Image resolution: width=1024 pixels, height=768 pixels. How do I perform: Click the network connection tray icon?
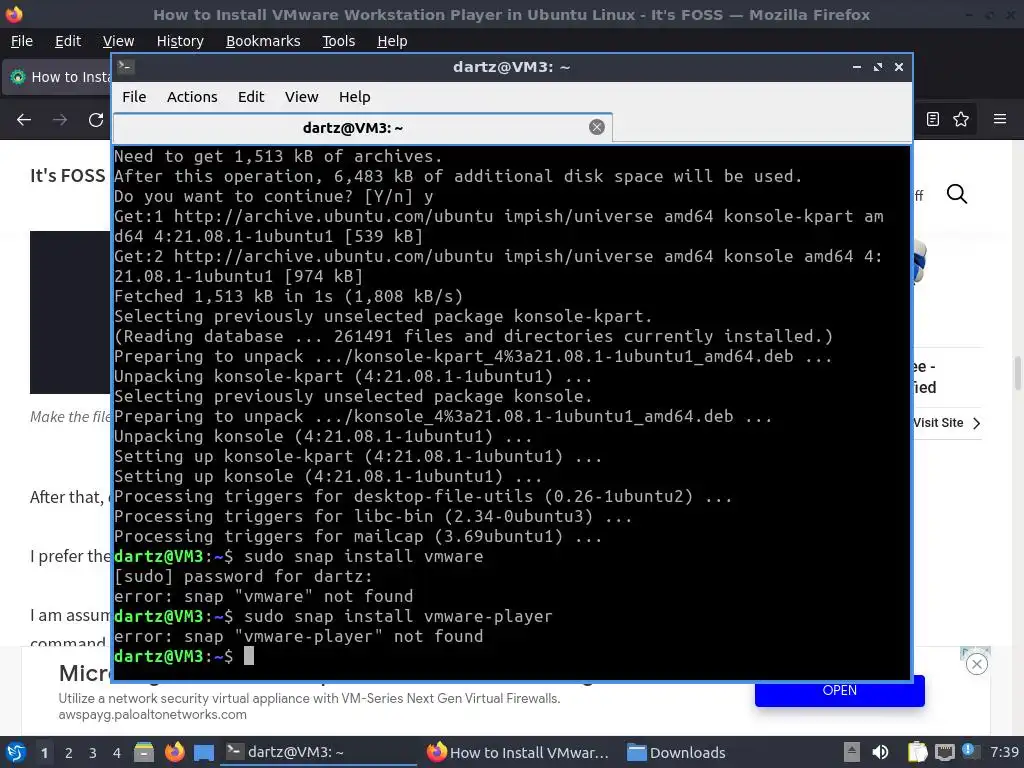(944, 752)
